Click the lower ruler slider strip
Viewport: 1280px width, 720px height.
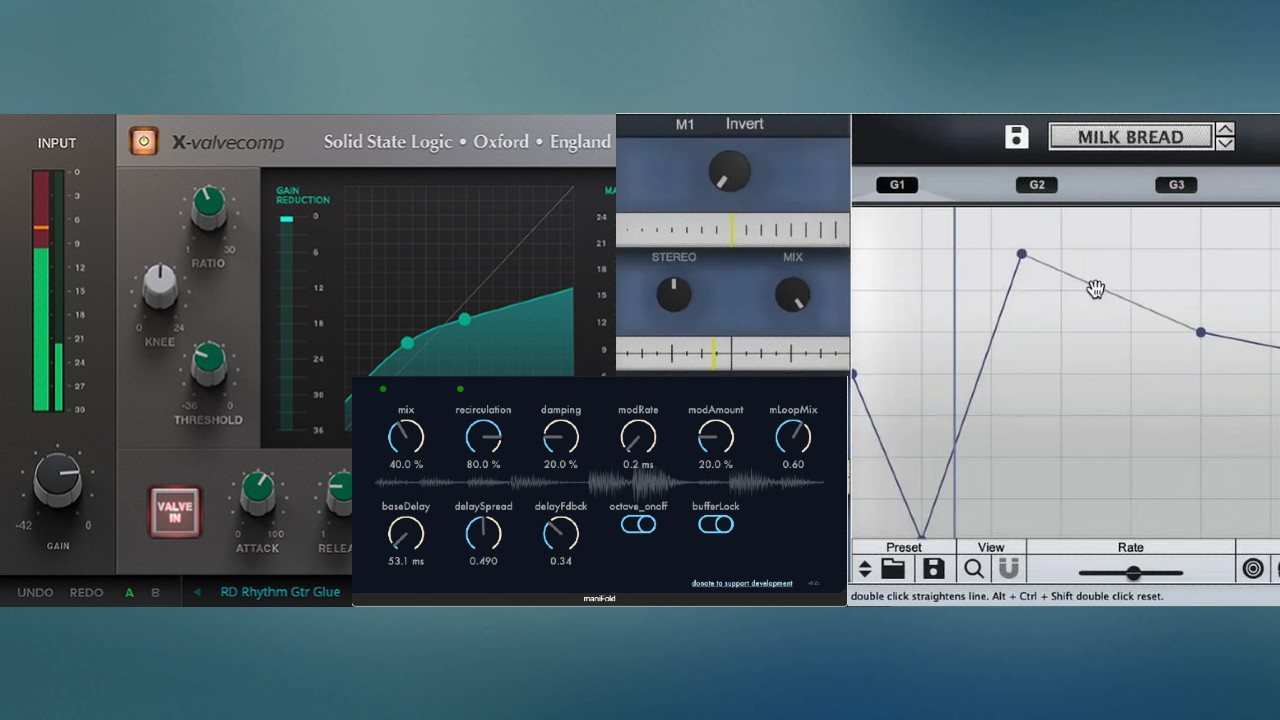pos(733,353)
